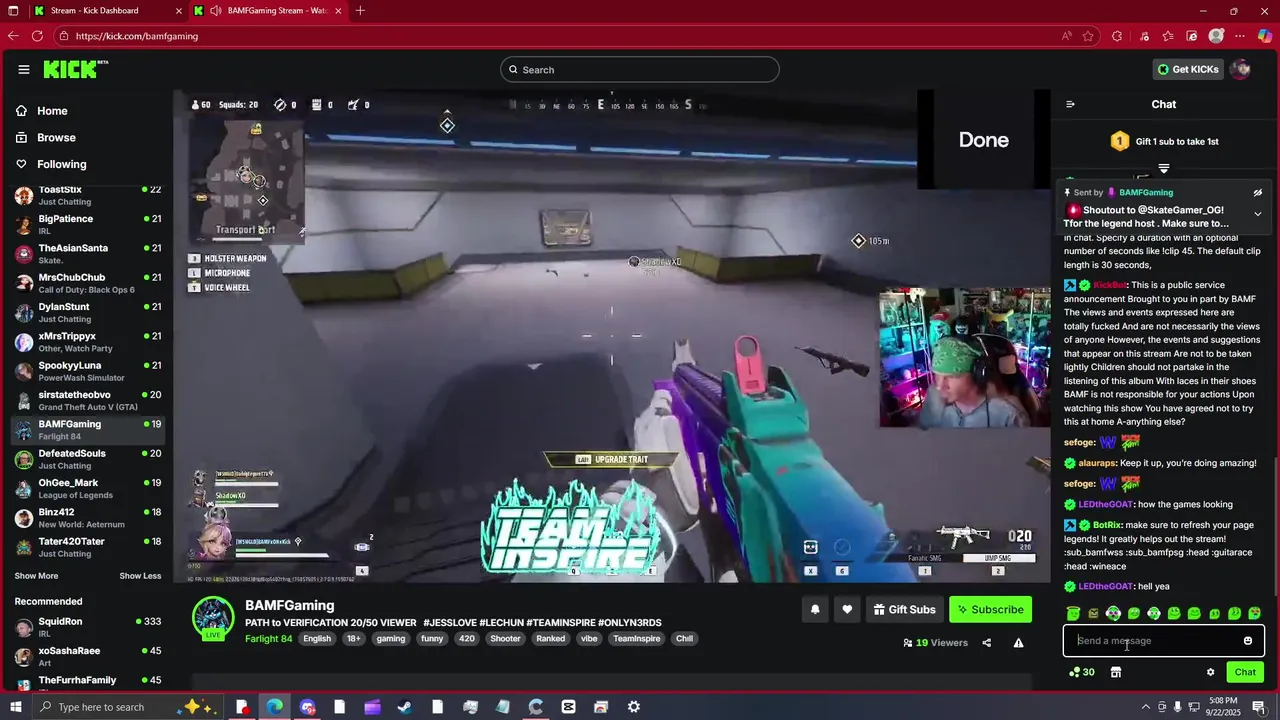
Task: Open Settings gear in taskbar
Action: (x=633, y=707)
